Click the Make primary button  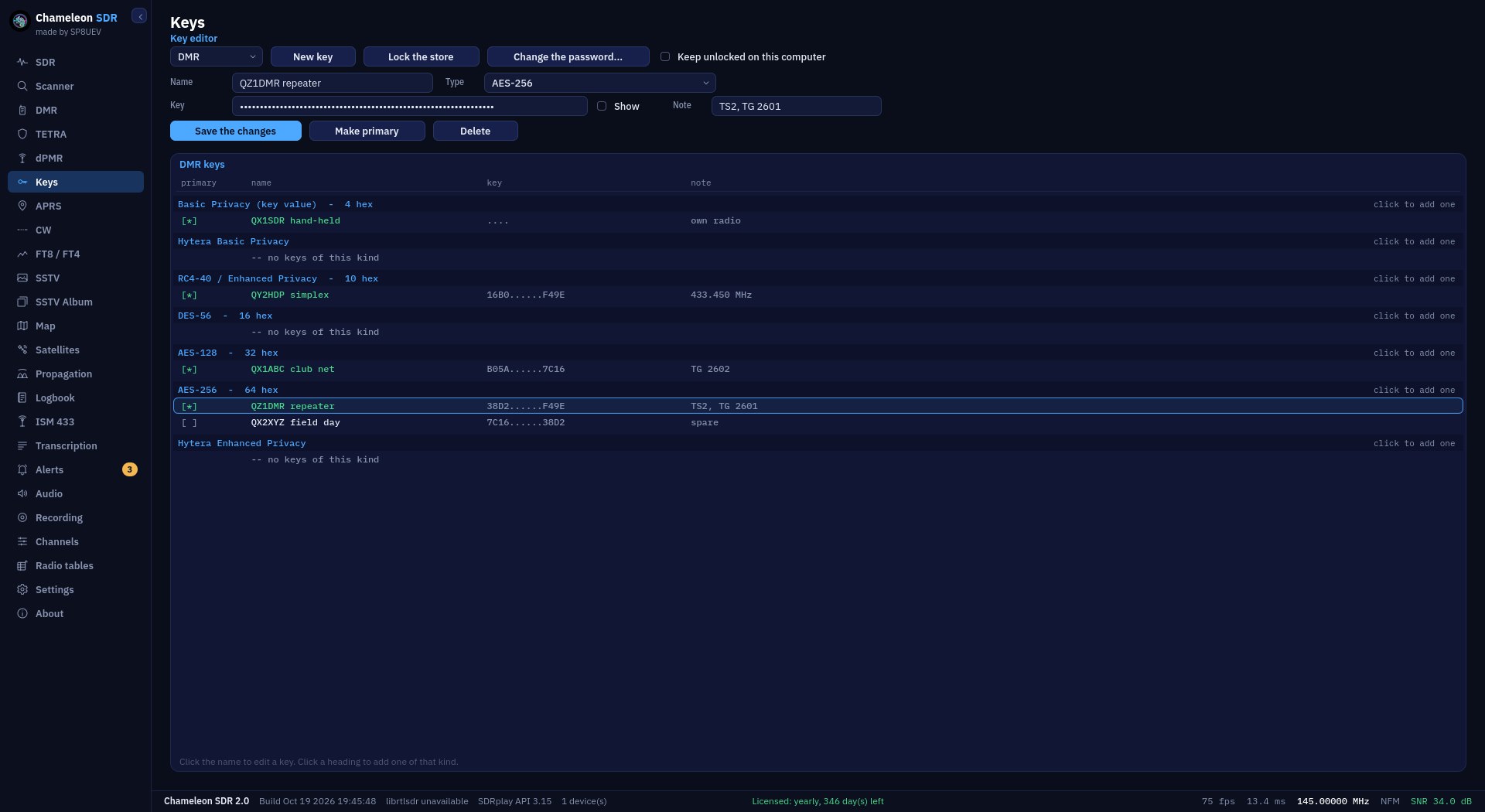[367, 131]
